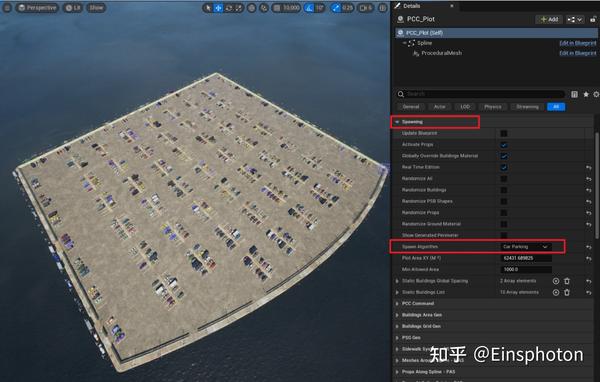Disable the Real Time Edition checkbox
600x382 pixels.
point(504,167)
